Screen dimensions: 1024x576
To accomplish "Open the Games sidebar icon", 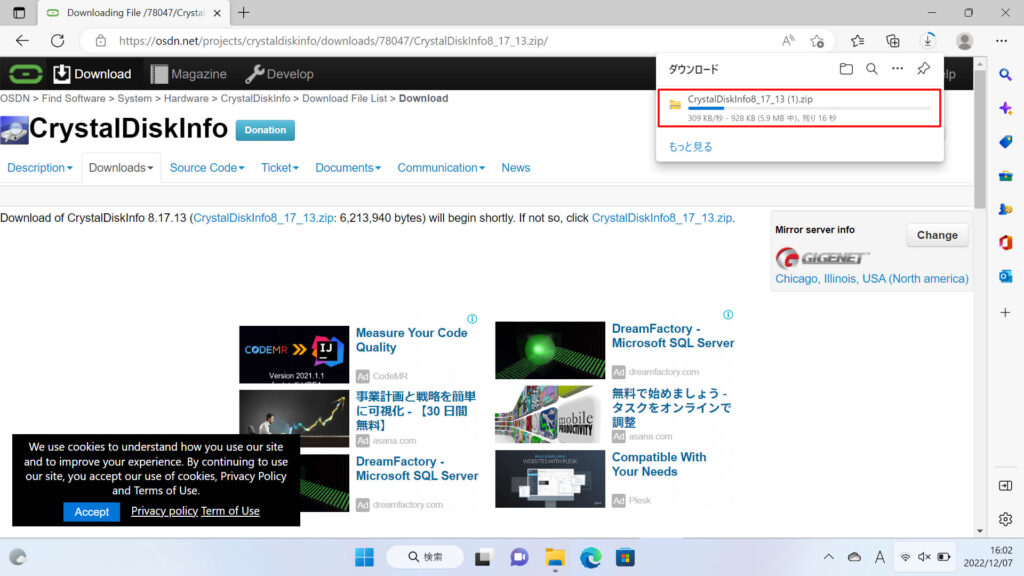I will pyautogui.click(x=1006, y=209).
